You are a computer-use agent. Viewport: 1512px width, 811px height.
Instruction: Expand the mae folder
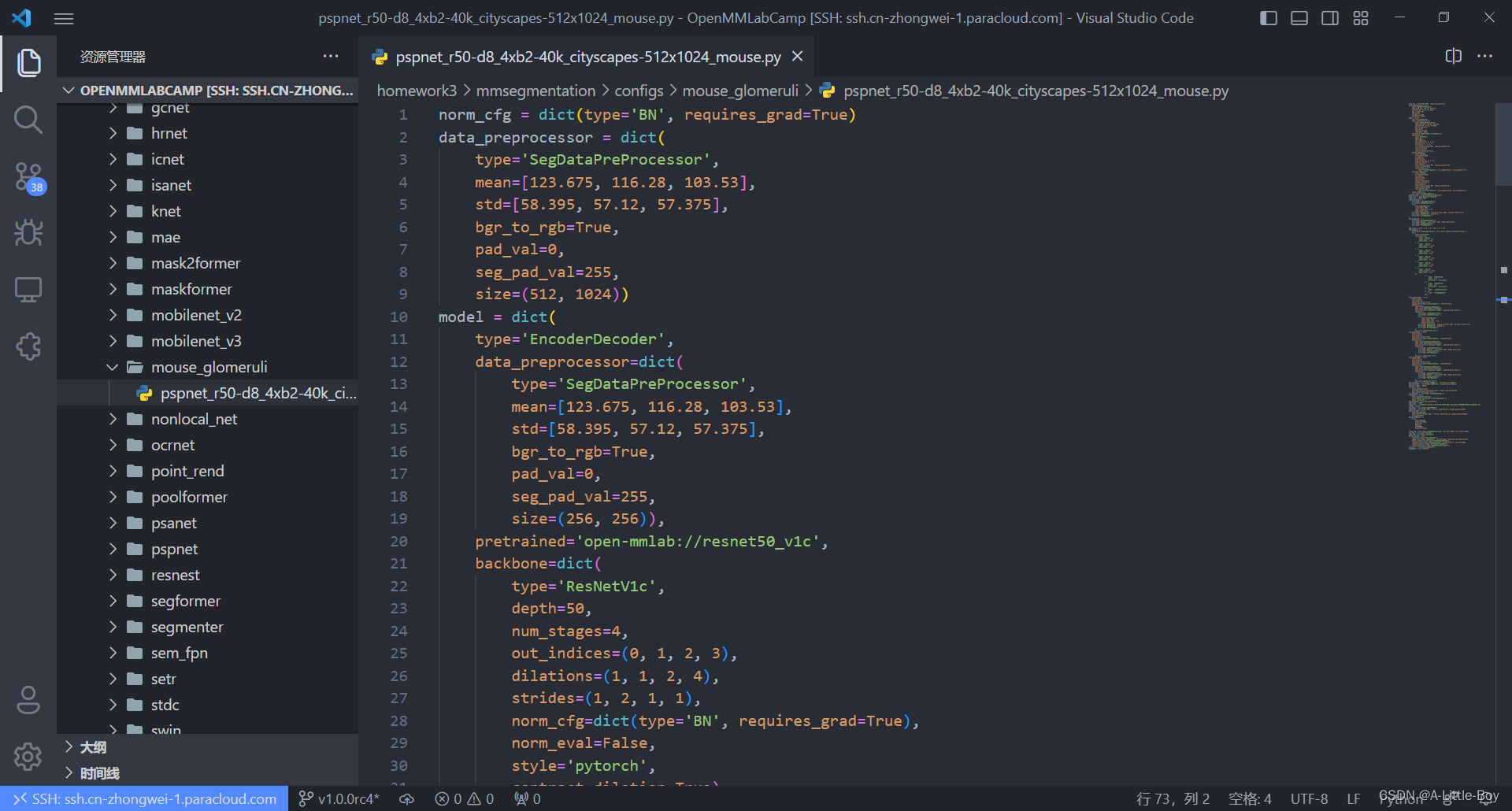click(209, 237)
